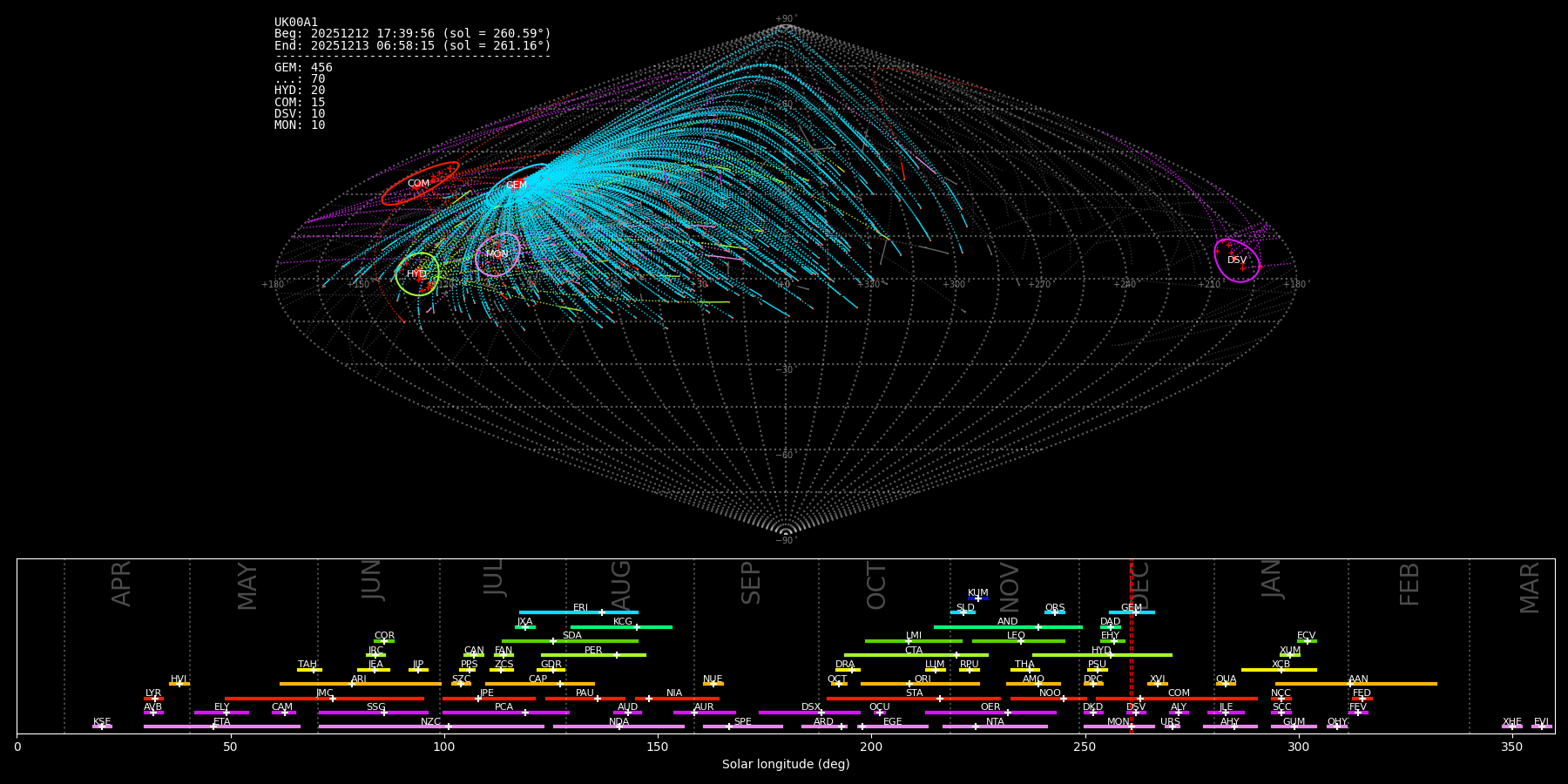The width and height of the screenshot is (1568, 784).
Task: Click the AND shower bar in timeline
Action: tap(1008, 627)
